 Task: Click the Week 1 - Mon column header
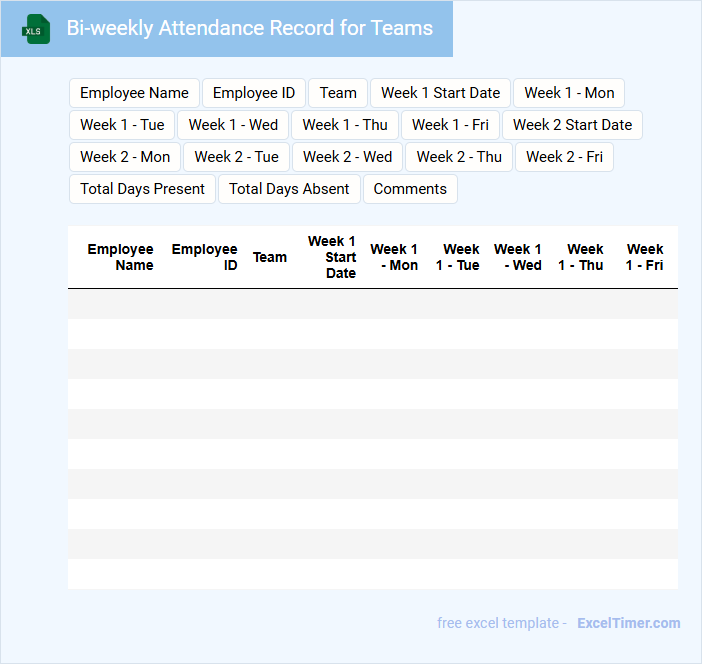(394, 257)
